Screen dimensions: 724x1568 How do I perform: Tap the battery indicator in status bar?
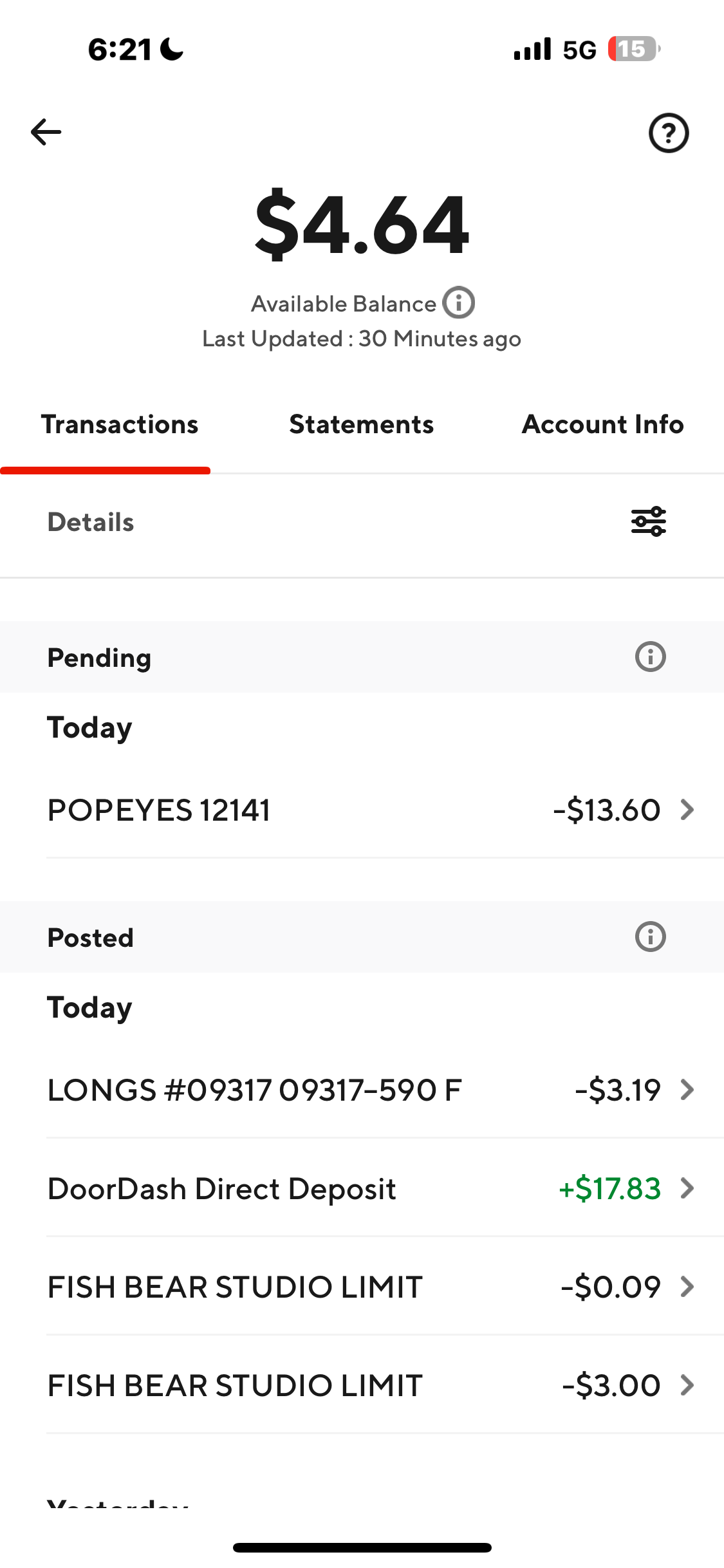click(x=633, y=49)
